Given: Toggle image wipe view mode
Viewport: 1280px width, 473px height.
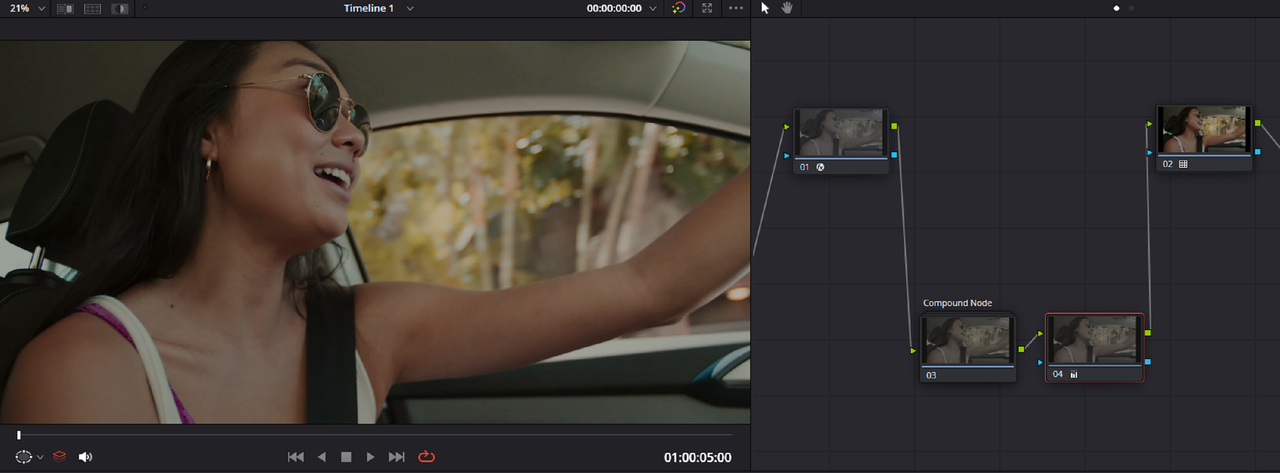Looking at the screenshot, I should [65, 8].
